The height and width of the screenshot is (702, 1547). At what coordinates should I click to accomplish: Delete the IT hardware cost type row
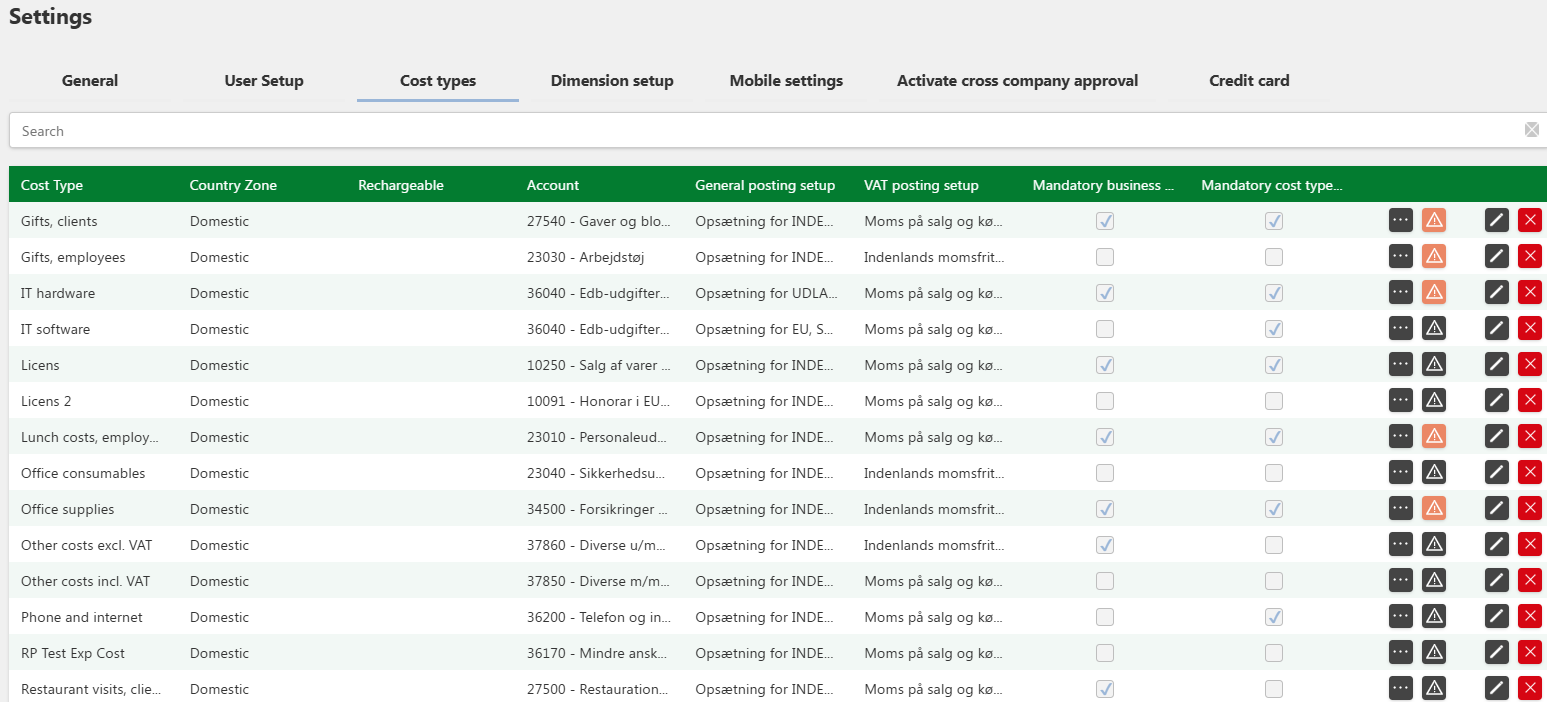(x=1529, y=292)
